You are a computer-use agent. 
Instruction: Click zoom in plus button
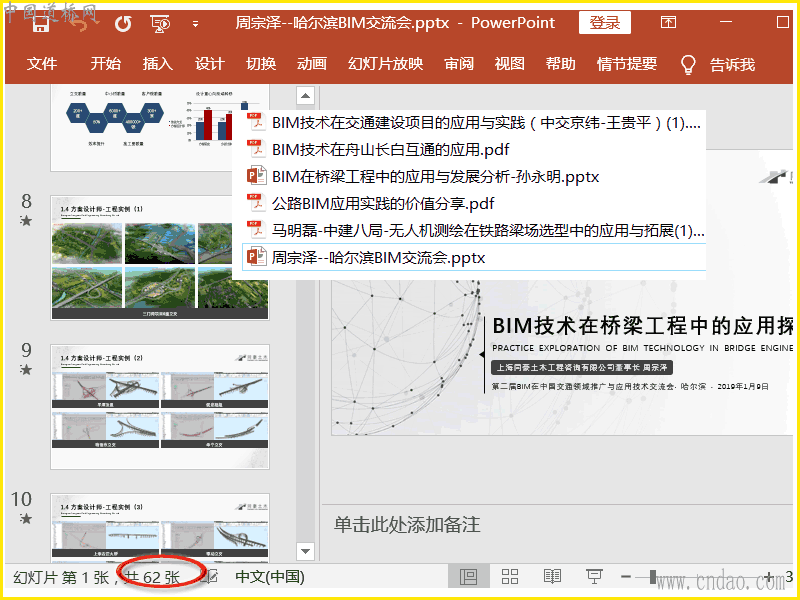click(x=769, y=577)
